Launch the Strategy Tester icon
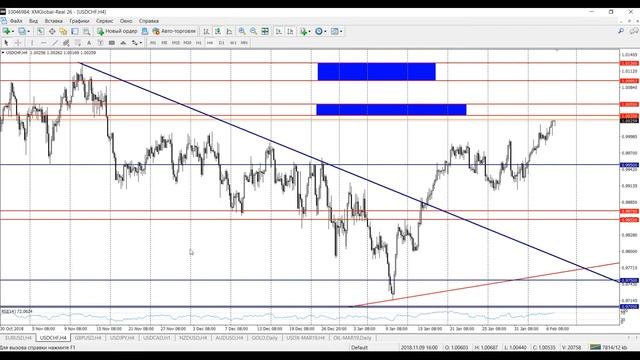 tap(87, 31)
